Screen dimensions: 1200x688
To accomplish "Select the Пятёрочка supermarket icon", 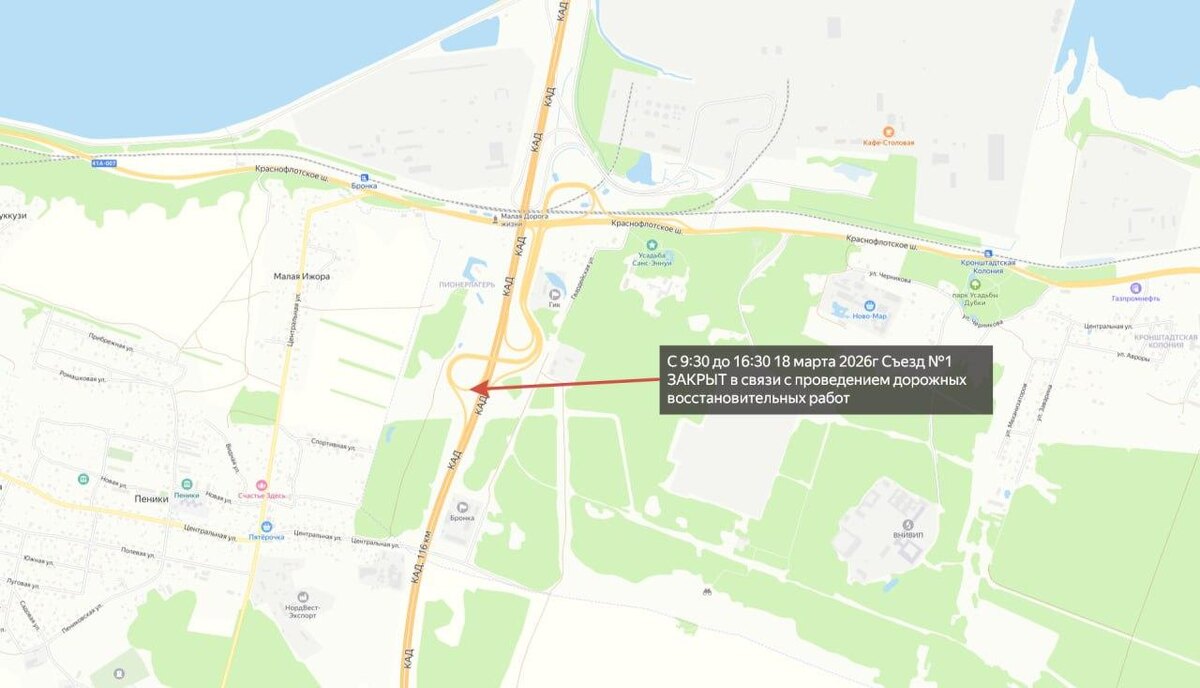I will coord(267,525).
